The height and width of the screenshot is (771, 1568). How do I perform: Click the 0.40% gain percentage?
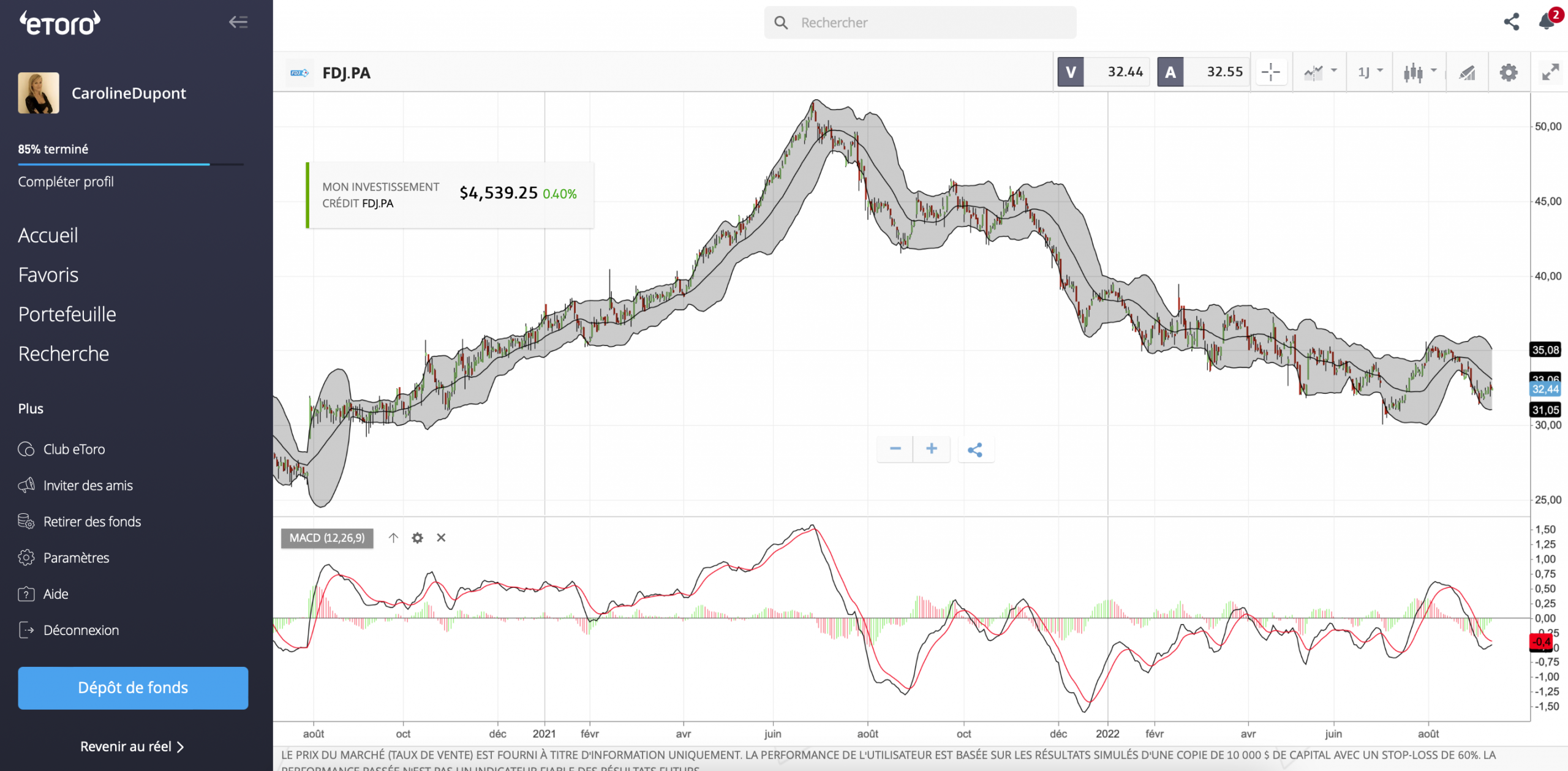coord(560,194)
